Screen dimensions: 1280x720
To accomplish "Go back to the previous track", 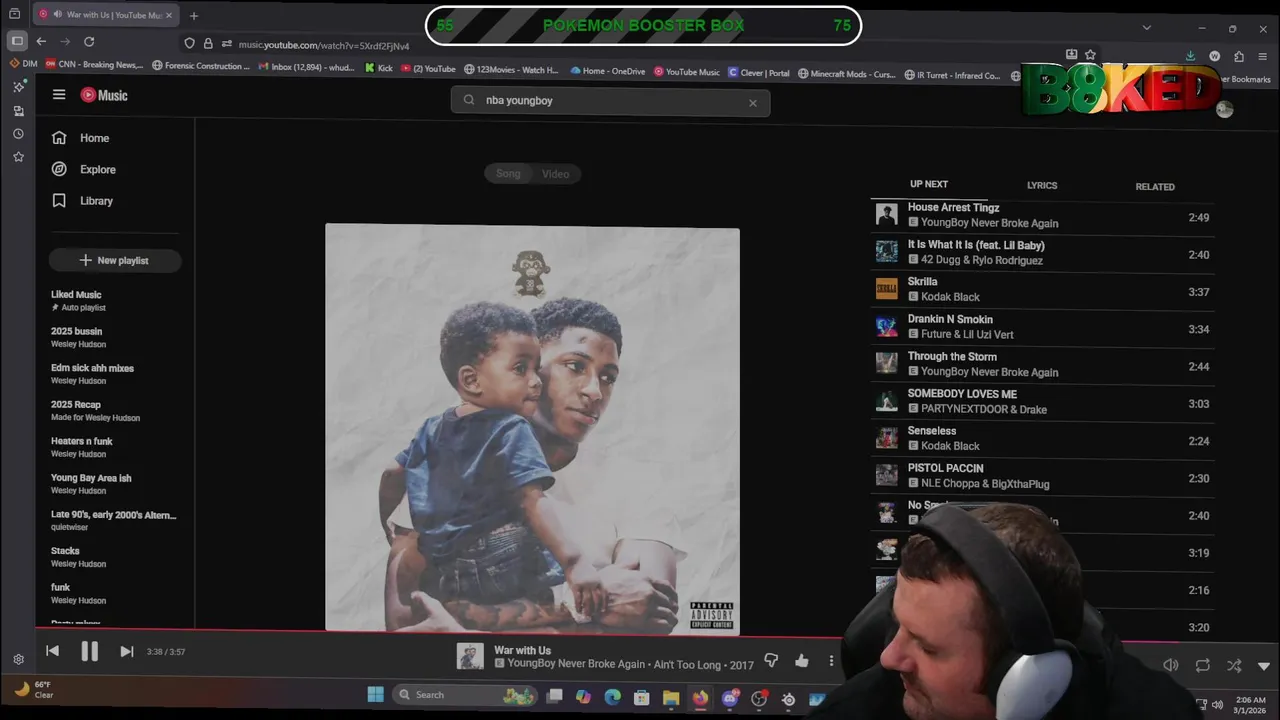I will pyautogui.click(x=52, y=652).
